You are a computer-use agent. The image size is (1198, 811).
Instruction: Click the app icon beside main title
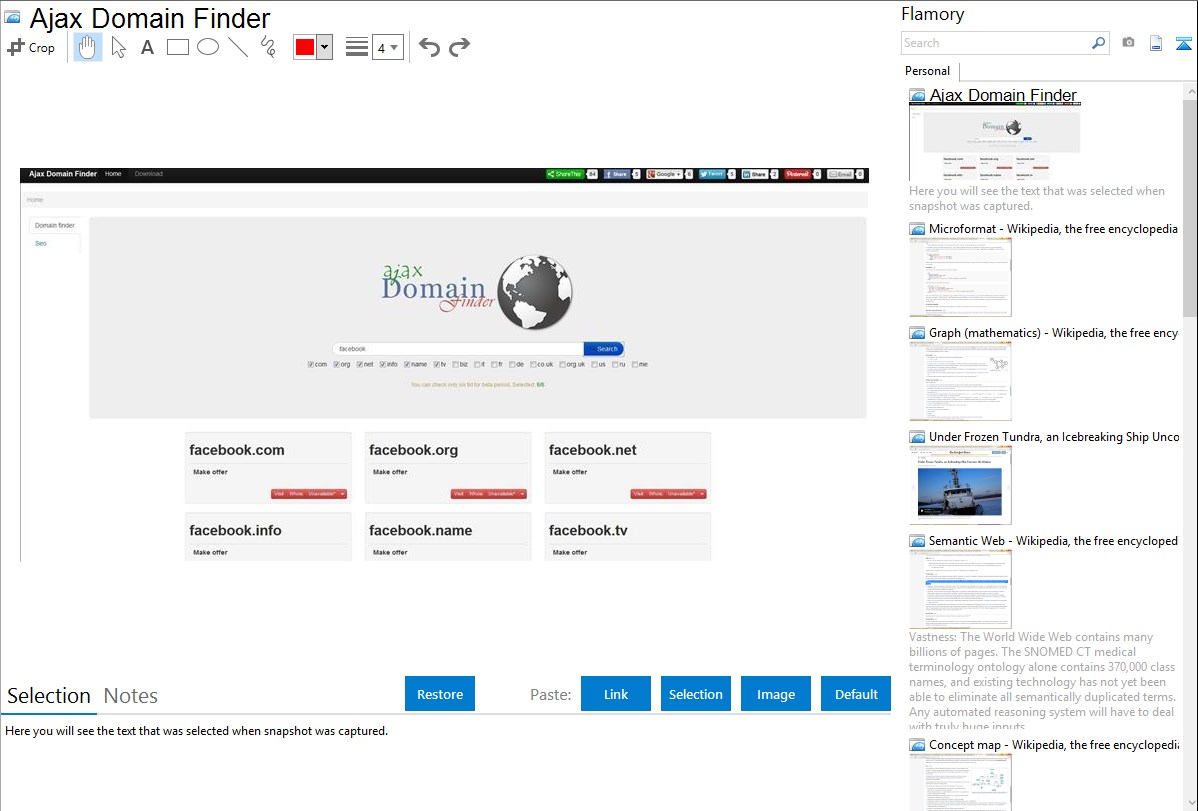tap(12, 17)
